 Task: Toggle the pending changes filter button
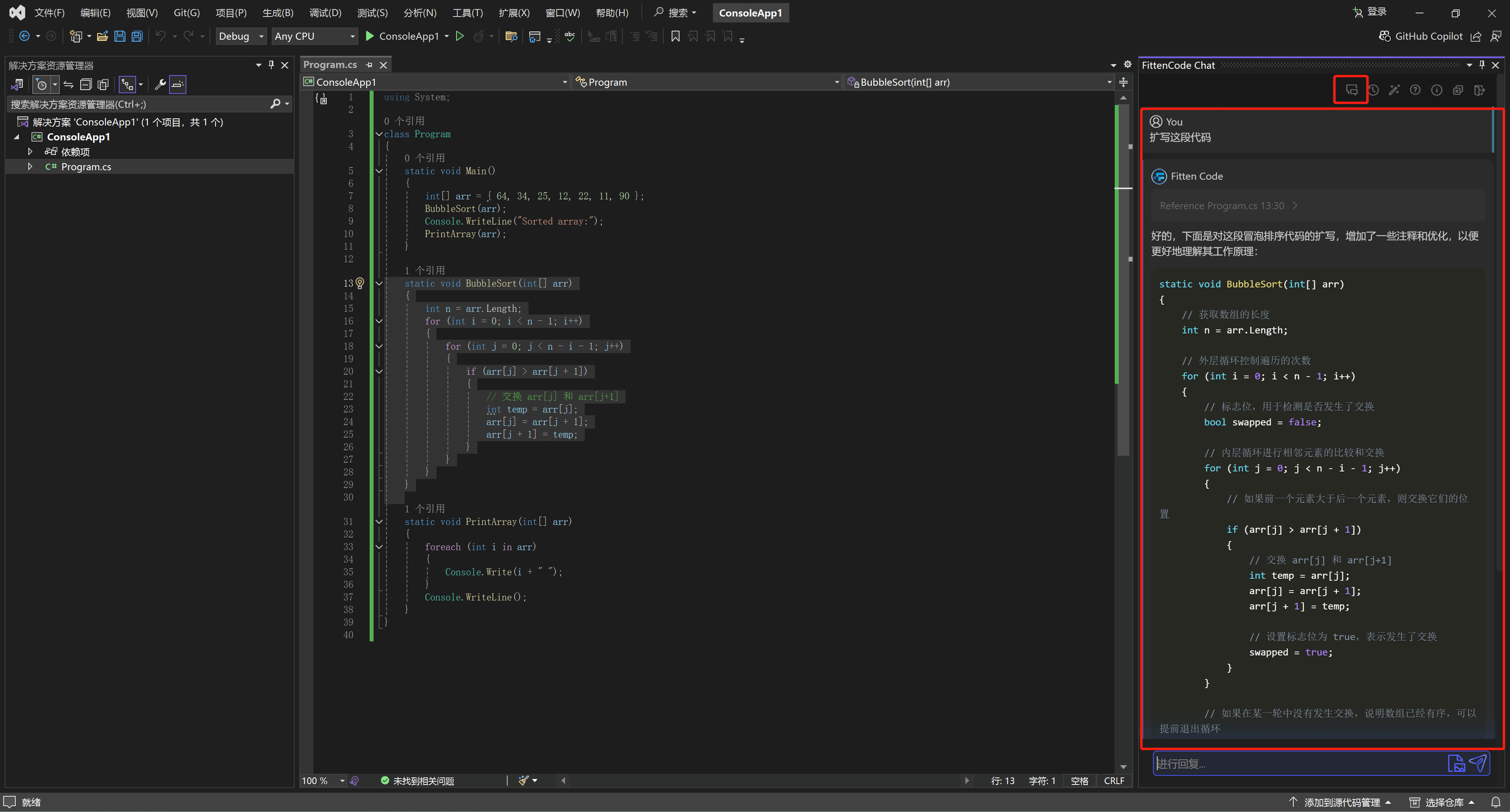(x=41, y=85)
